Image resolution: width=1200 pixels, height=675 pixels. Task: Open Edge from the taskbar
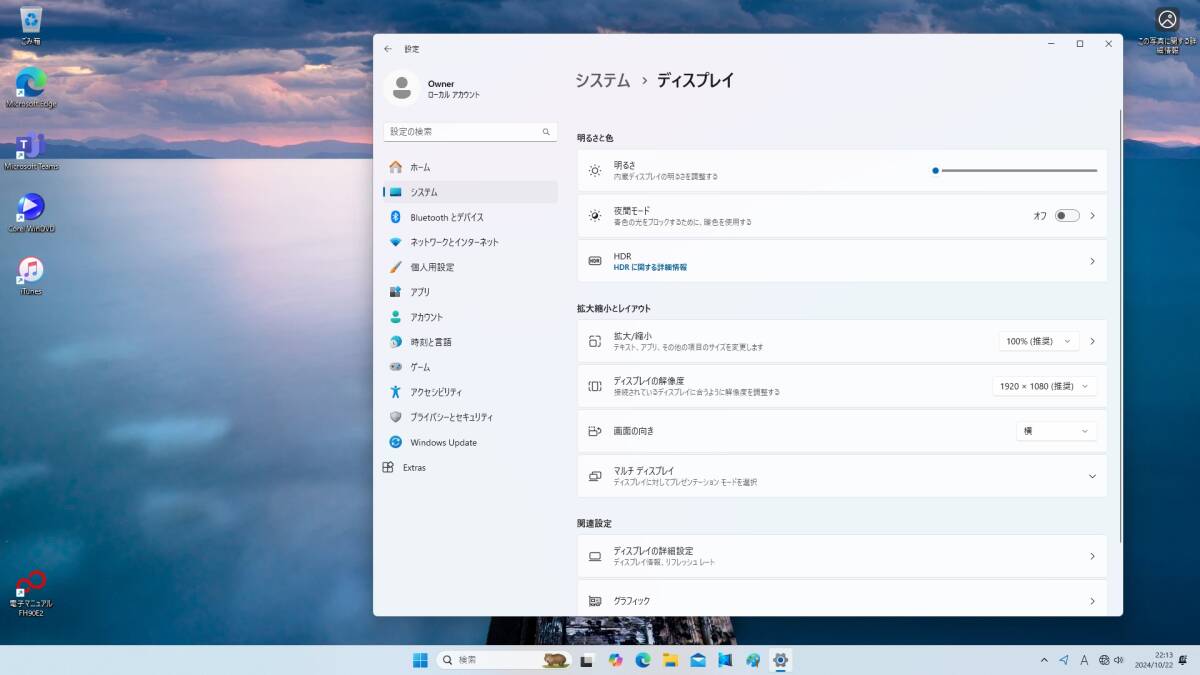tap(643, 660)
